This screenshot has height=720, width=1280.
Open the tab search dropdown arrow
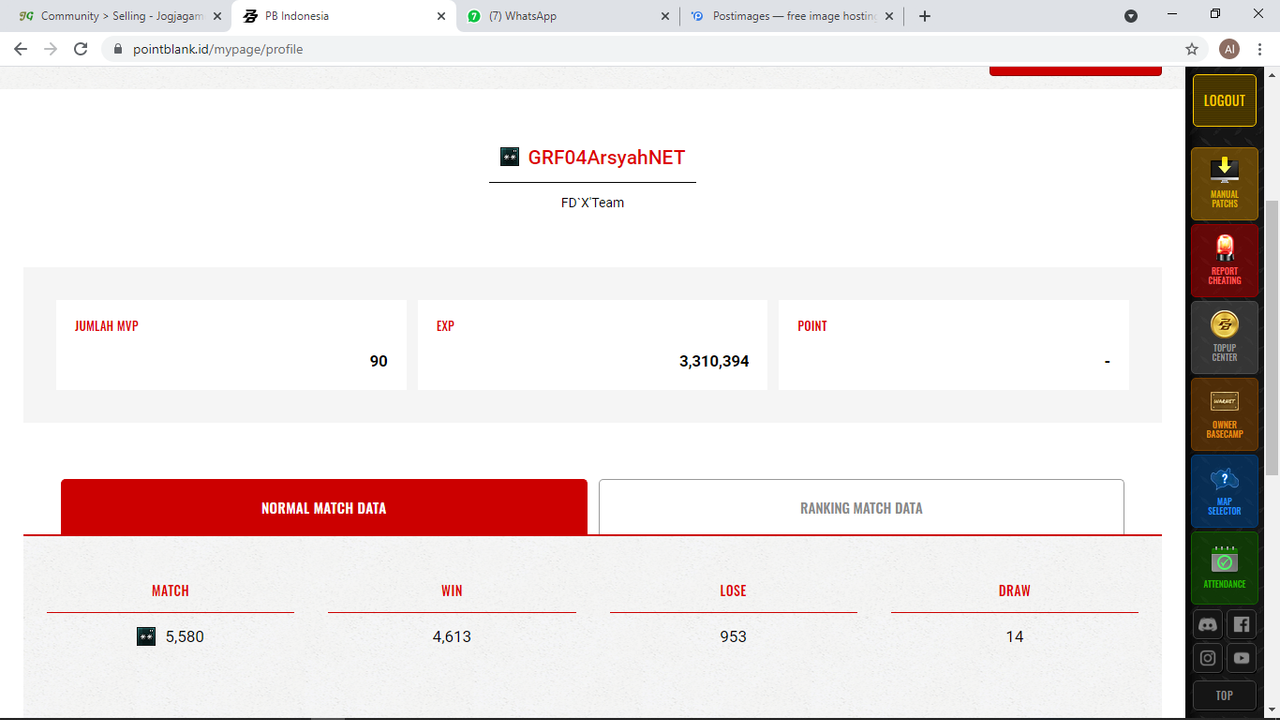[x=1131, y=16]
